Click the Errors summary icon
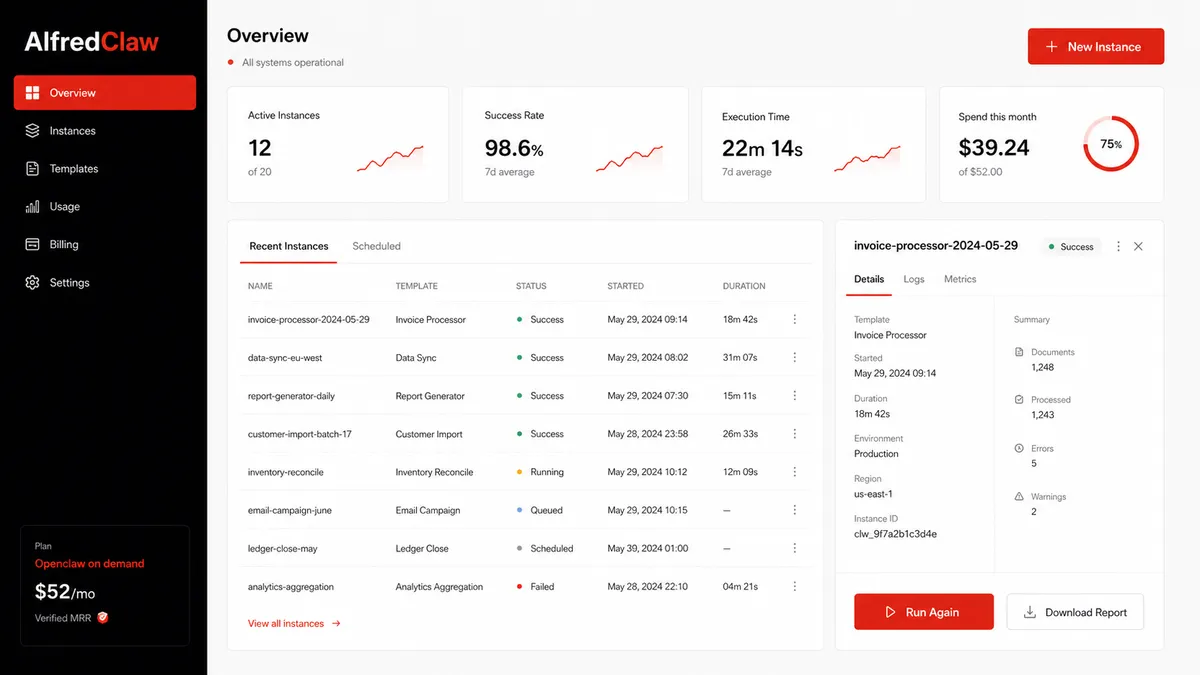This screenshot has height=675, width=1200. pos(1019,448)
